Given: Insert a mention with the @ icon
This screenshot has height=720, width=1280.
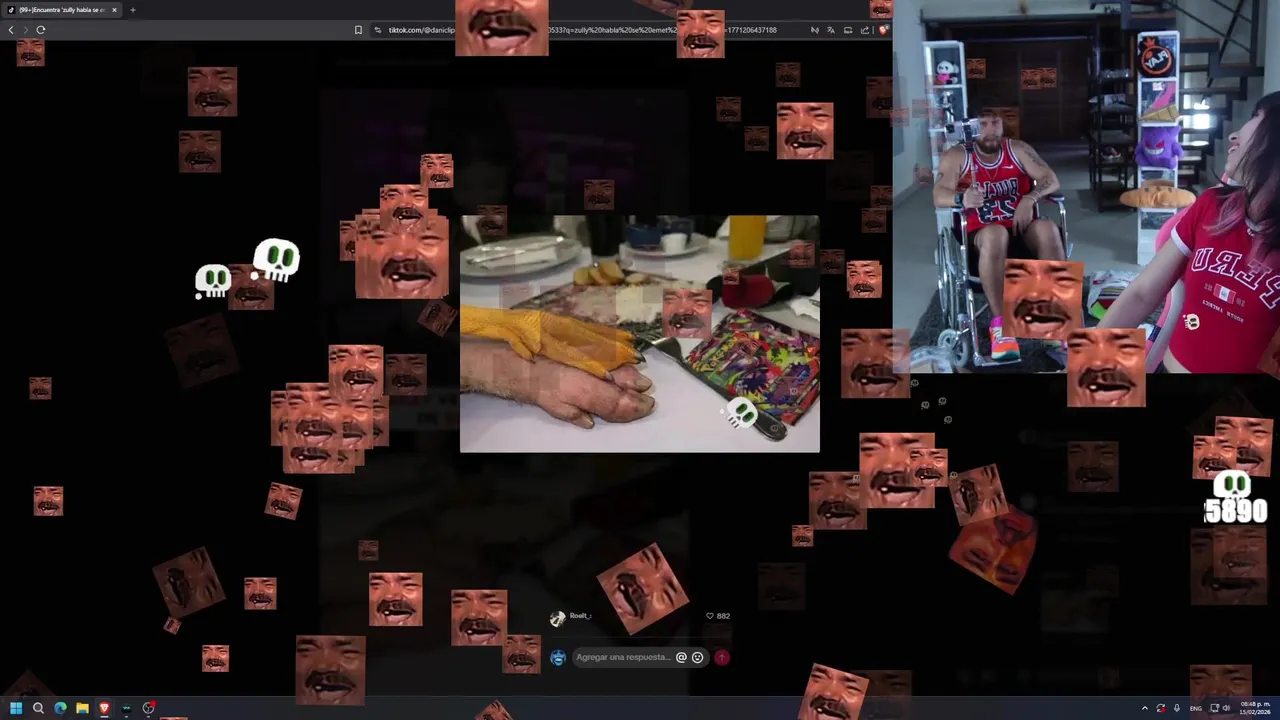Looking at the screenshot, I should point(681,657).
